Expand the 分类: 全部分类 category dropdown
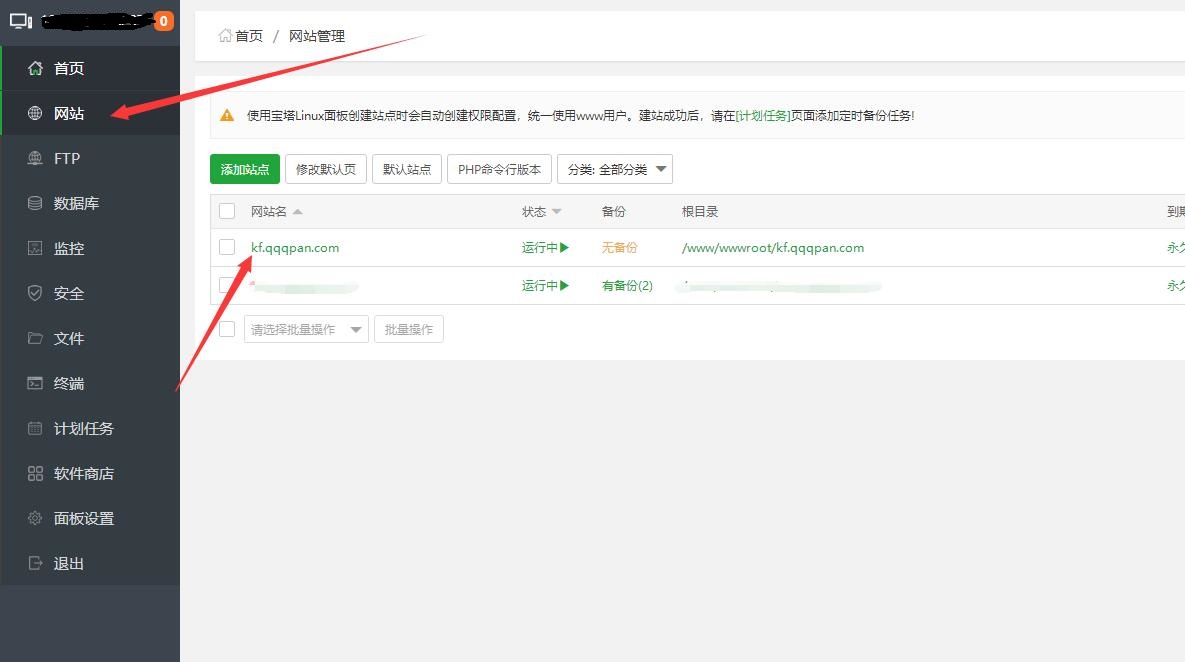 coord(614,169)
